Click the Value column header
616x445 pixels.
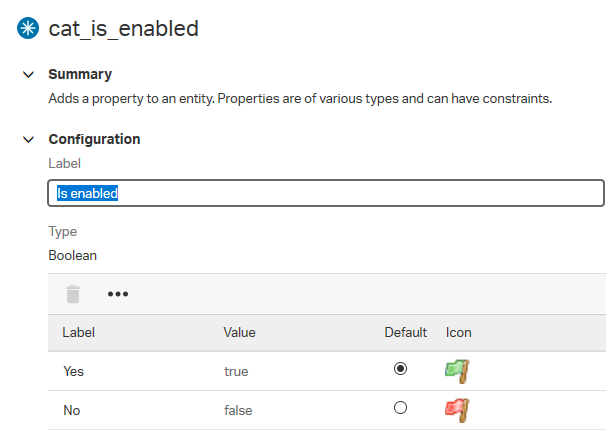[x=240, y=332]
